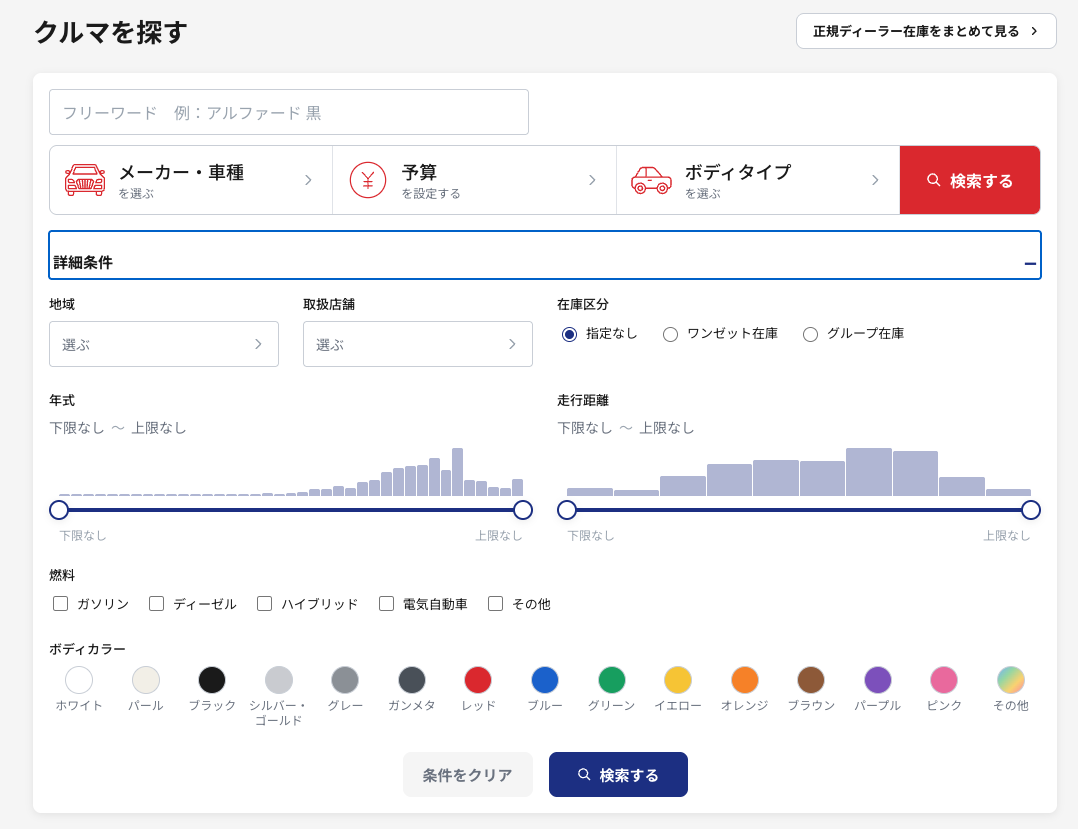Click the side-view car icon for ボディタイプ
Image resolution: width=1078 pixels, height=829 pixels.
651,180
